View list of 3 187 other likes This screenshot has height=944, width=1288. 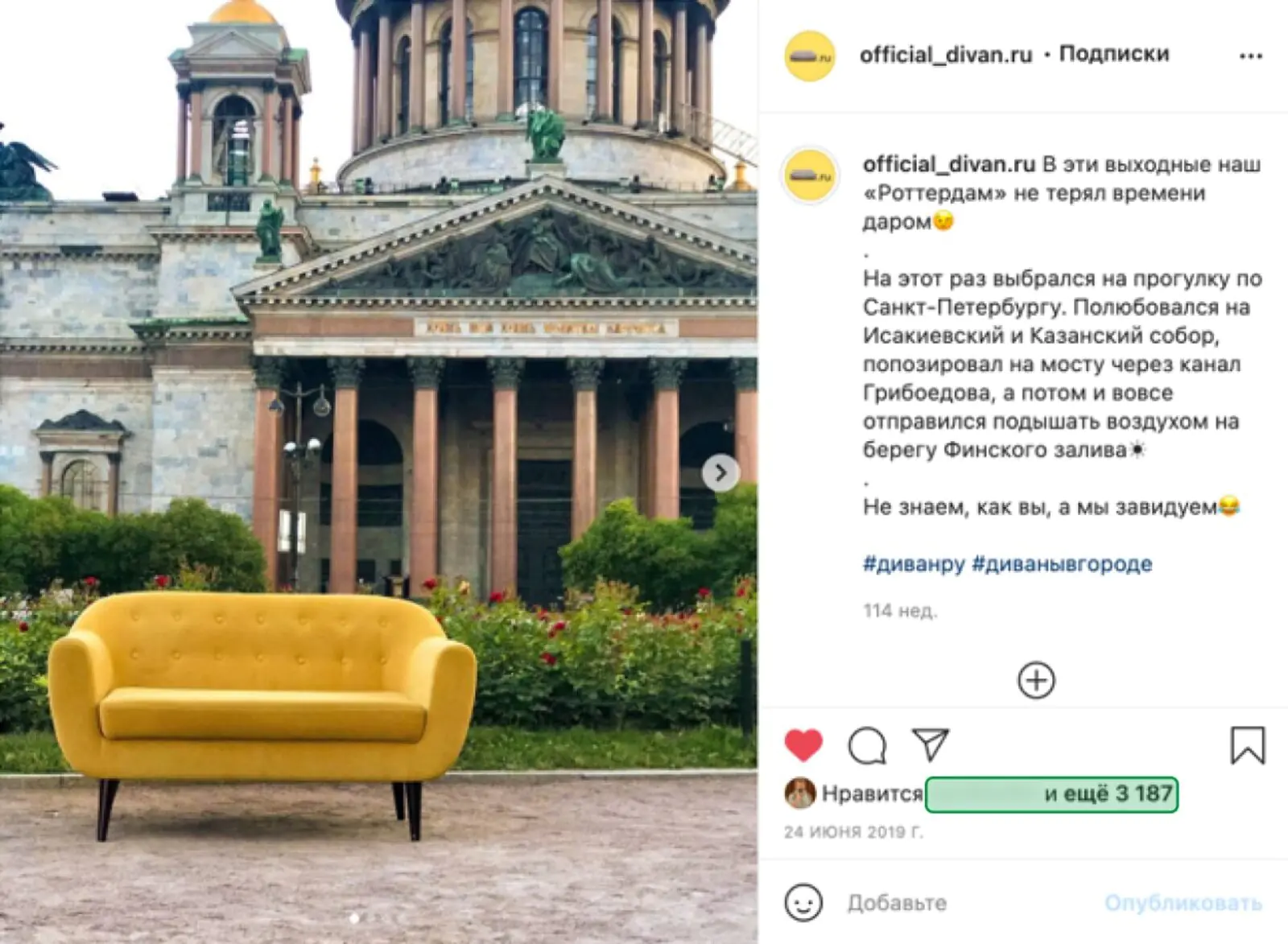click(x=1051, y=794)
